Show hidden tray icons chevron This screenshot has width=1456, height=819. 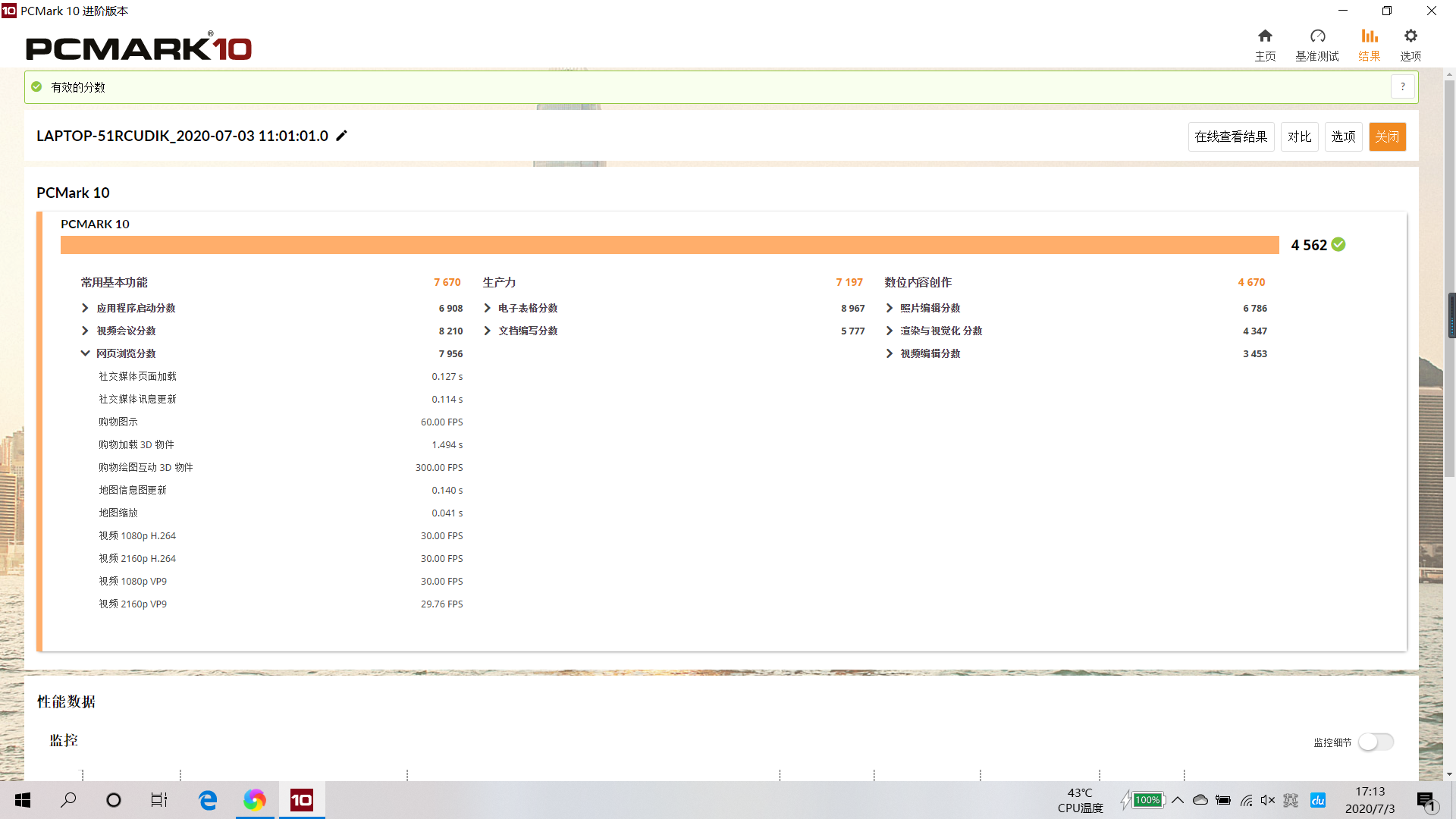click(1178, 800)
